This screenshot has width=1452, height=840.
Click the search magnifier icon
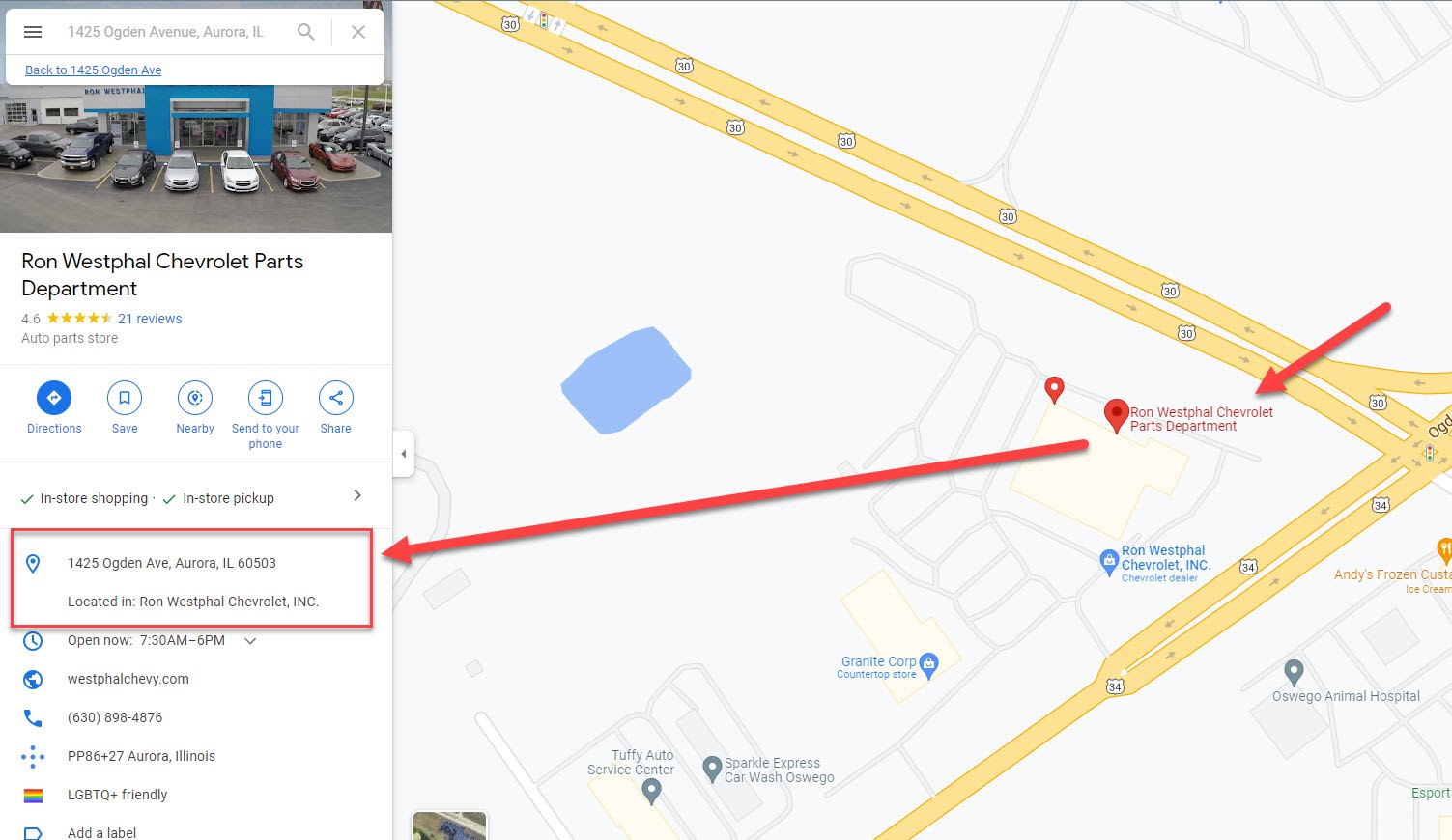click(x=306, y=32)
